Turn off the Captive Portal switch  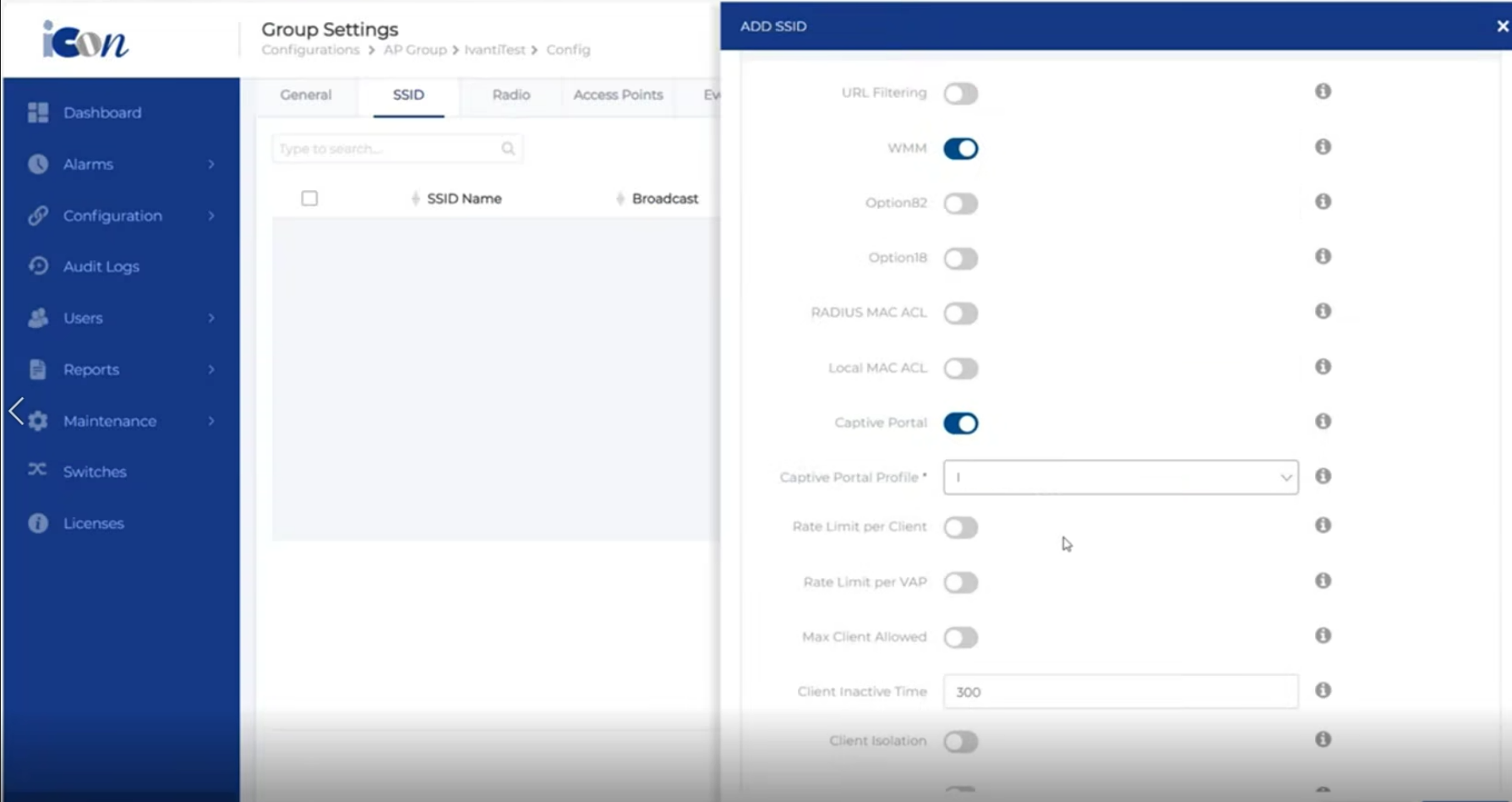click(x=961, y=423)
